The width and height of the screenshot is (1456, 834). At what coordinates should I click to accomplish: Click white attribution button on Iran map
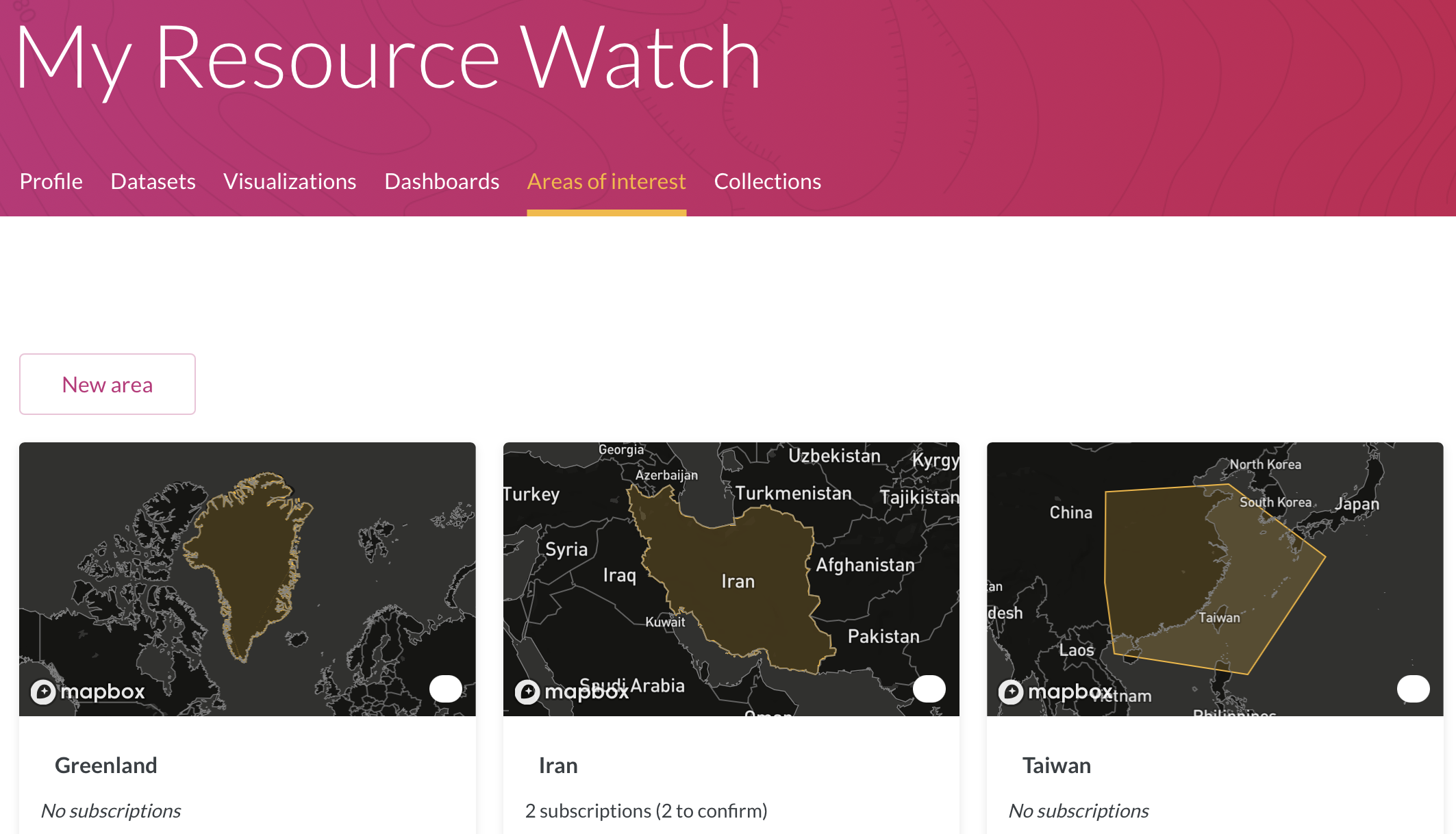tap(929, 689)
